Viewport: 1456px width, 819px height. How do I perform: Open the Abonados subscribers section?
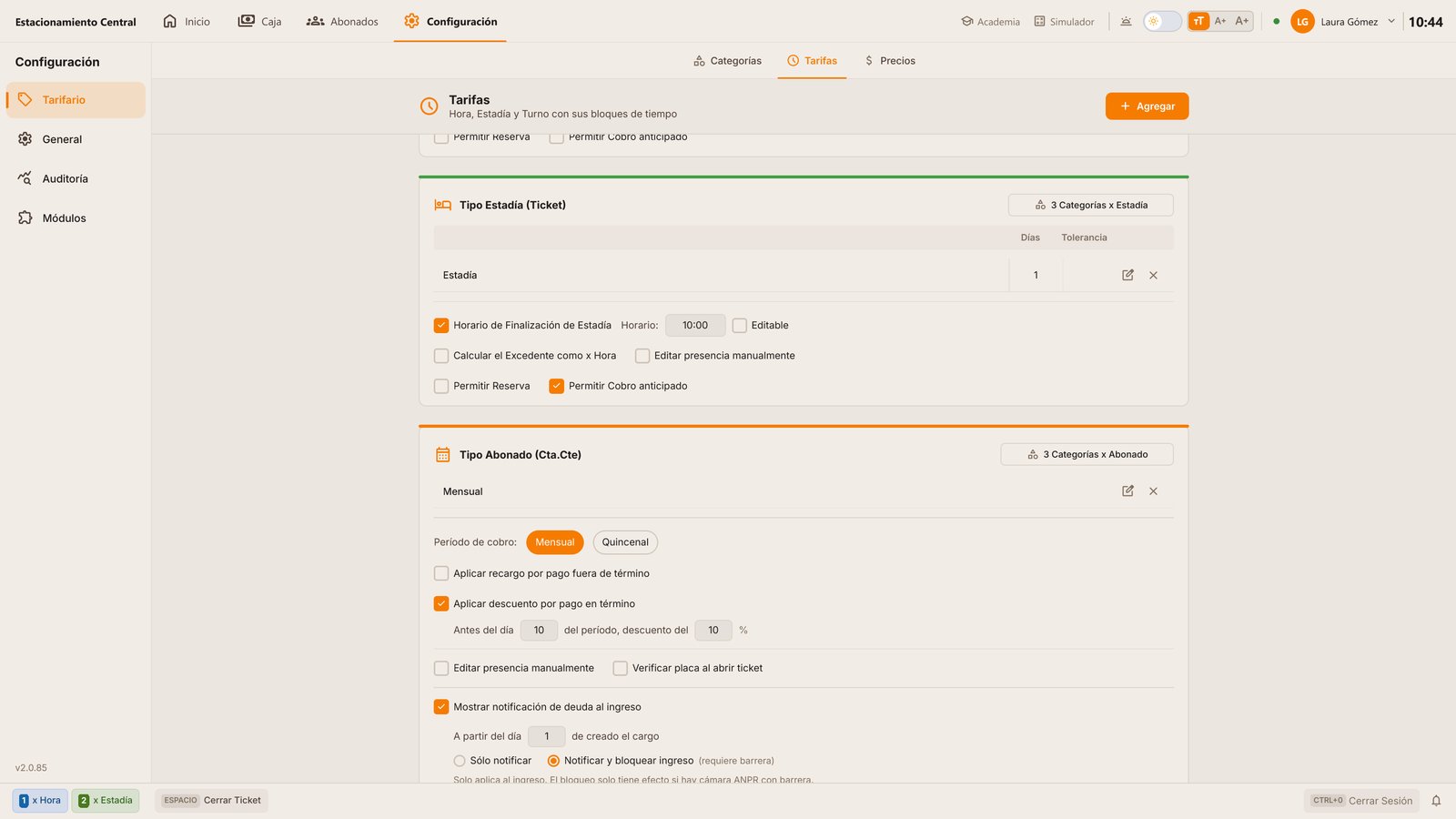tap(342, 21)
